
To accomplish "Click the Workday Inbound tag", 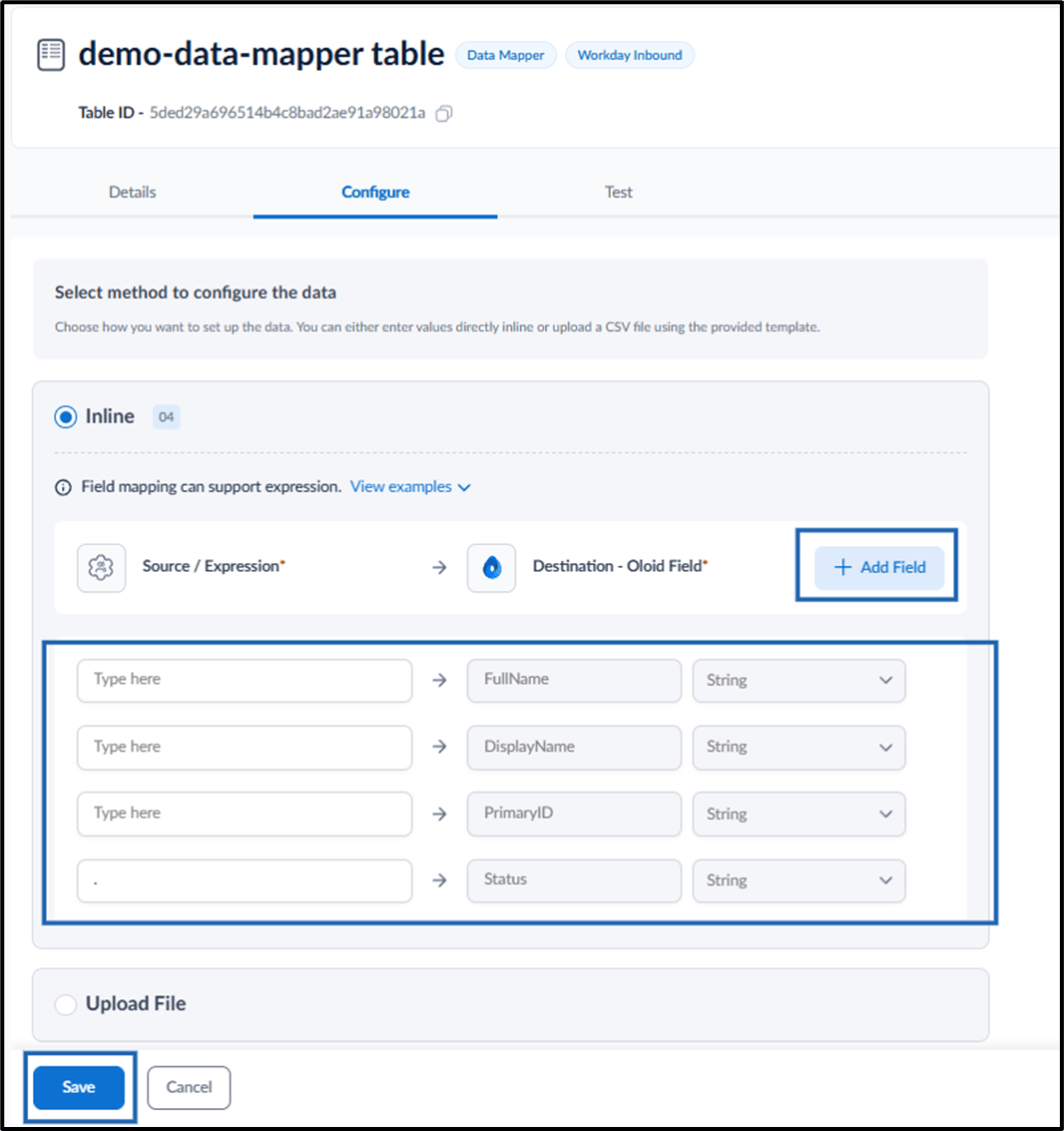I will click(630, 55).
